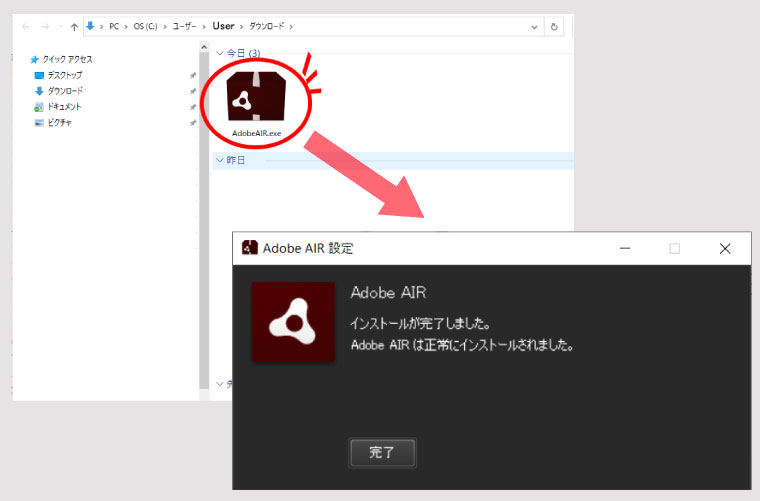Open the ドキュメント folder in sidebar
Viewport: 760px width, 501px height.
tap(64, 107)
